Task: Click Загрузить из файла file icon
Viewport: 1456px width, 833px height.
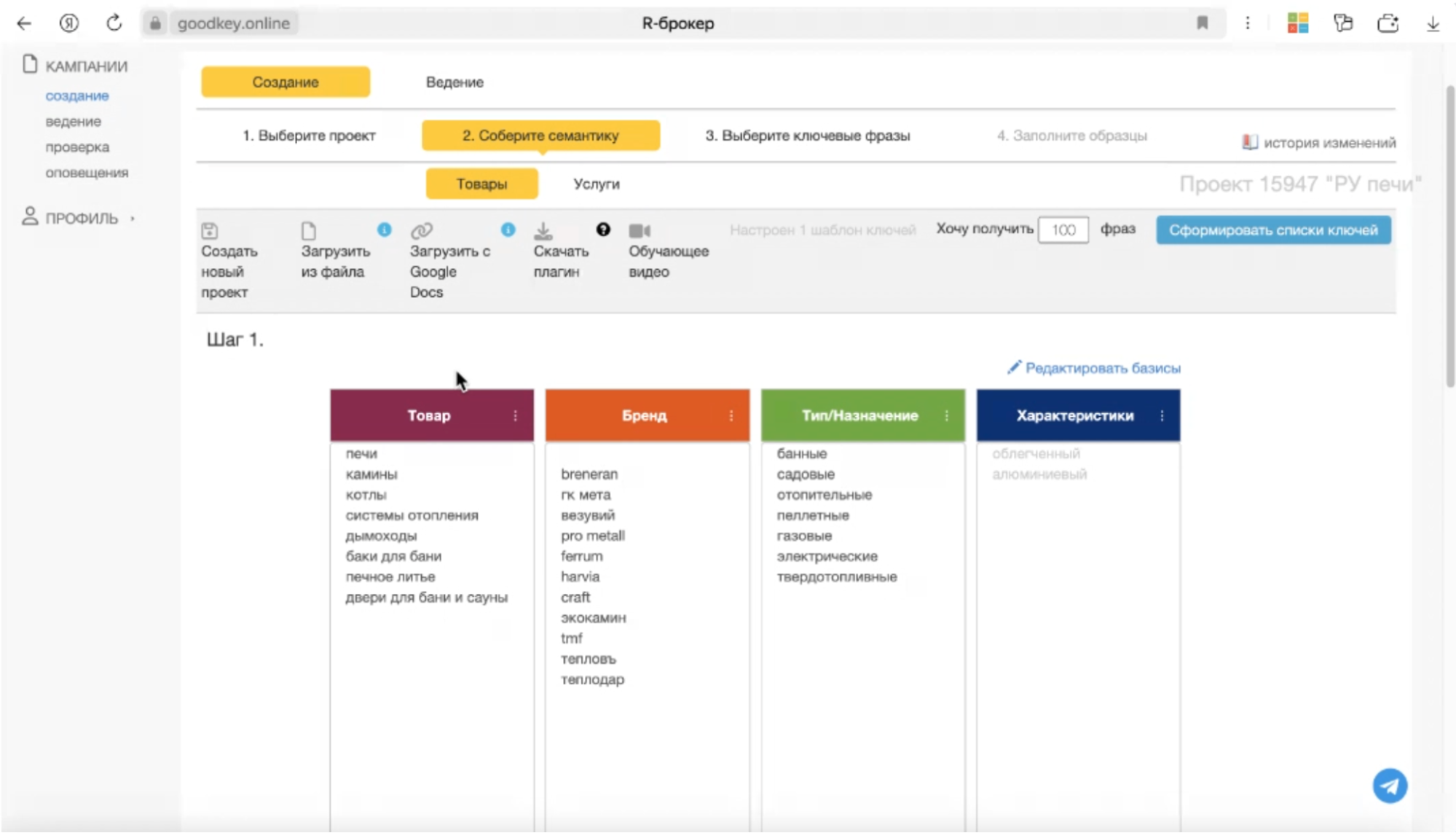Action: click(x=309, y=231)
